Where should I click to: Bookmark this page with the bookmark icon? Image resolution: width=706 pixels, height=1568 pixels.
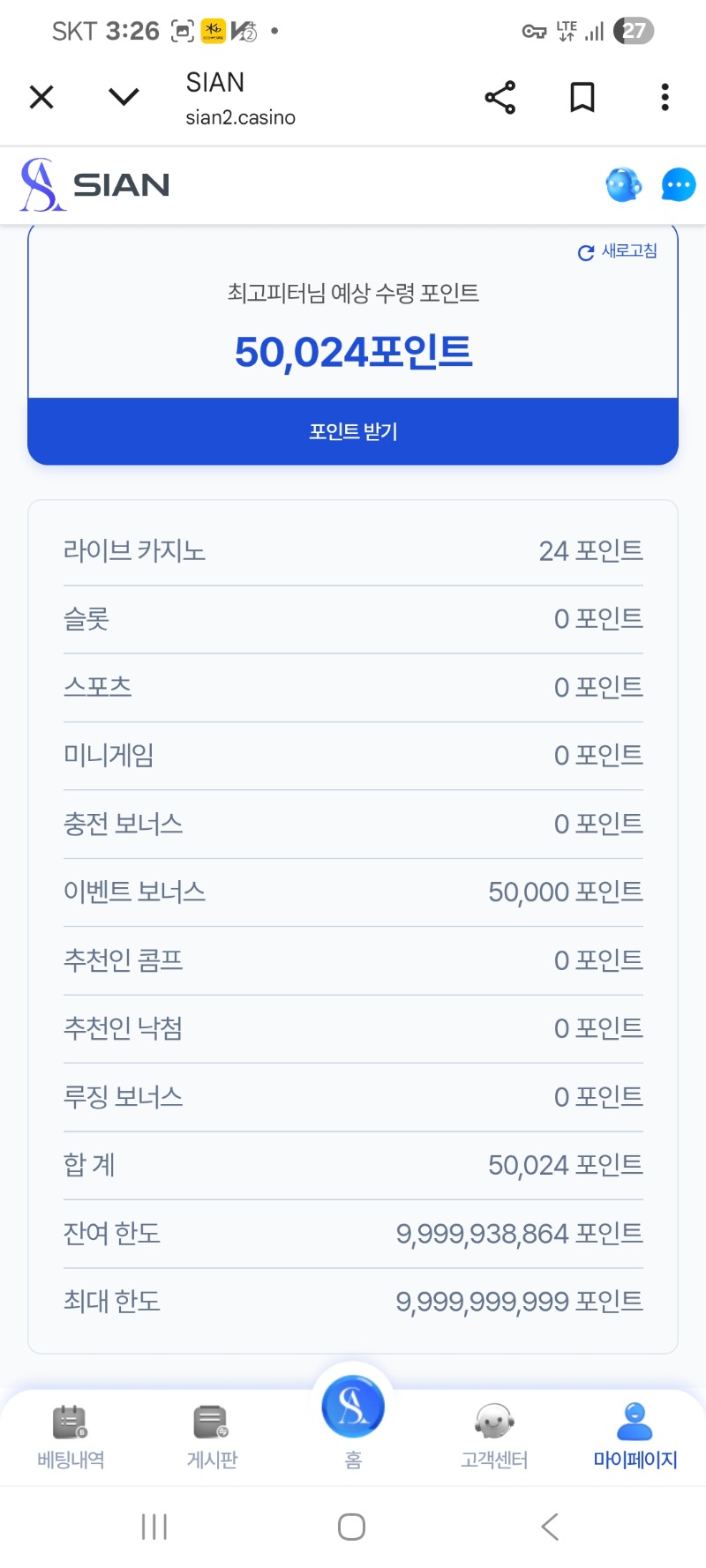coord(582,97)
